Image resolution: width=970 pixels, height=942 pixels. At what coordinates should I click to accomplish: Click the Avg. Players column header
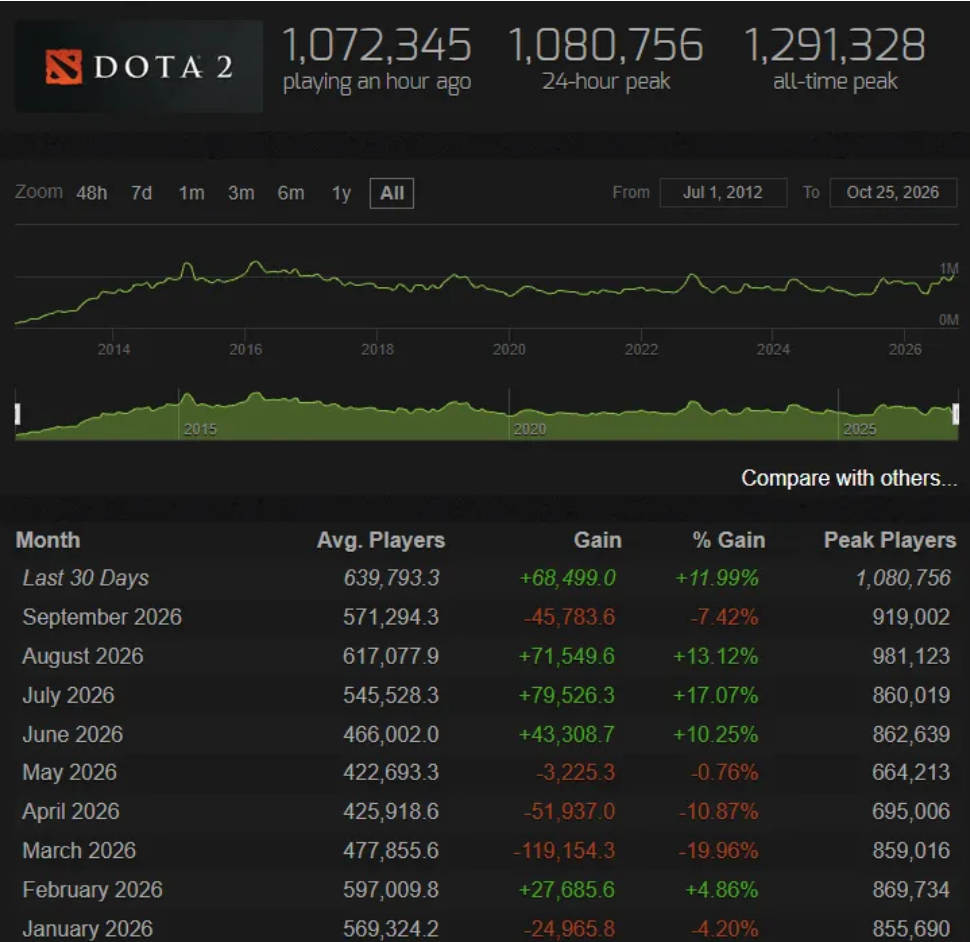coord(381,540)
